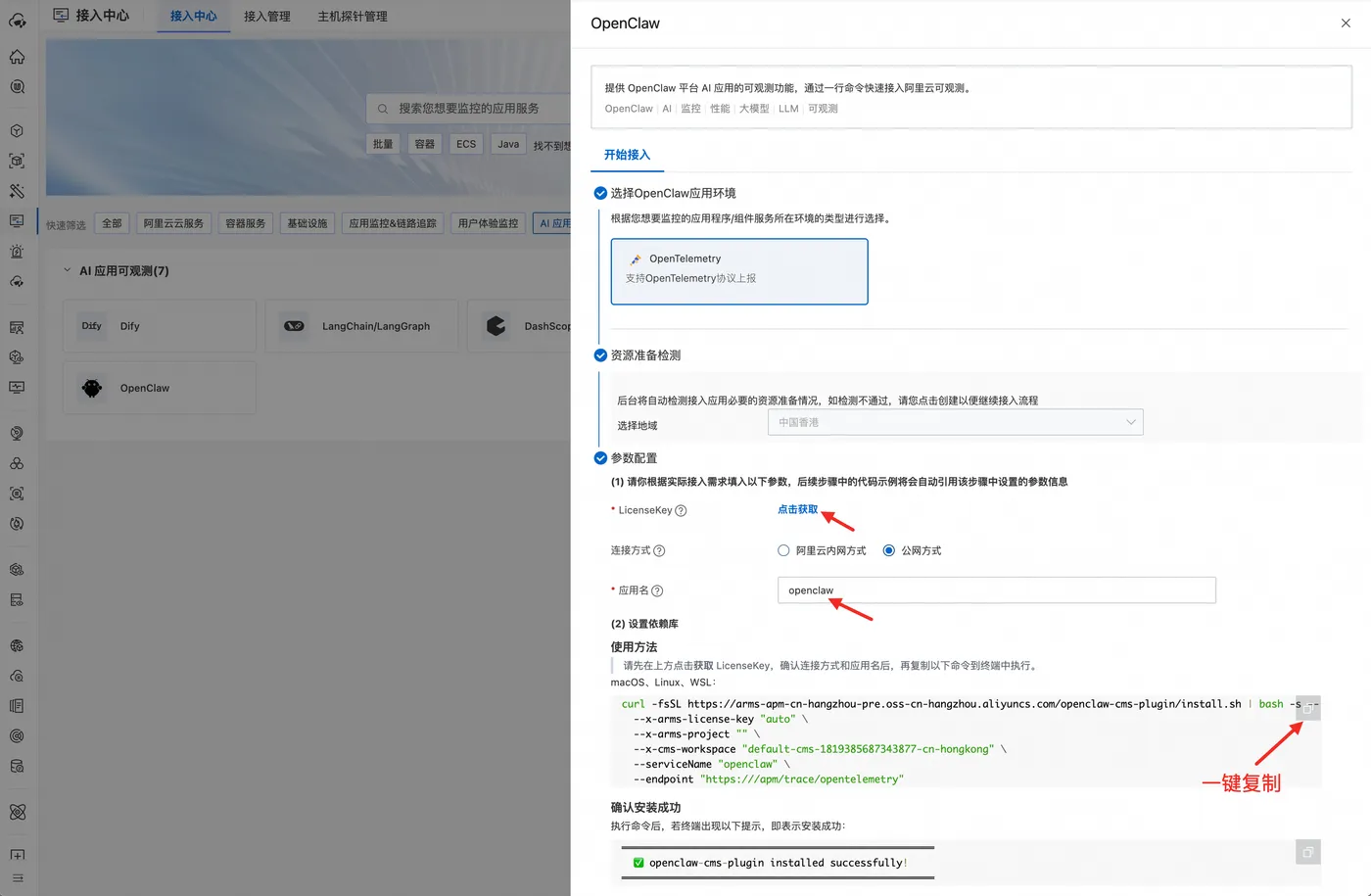Show application name help icon
Viewport: 1371px width, 896px height.
(x=657, y=590)
